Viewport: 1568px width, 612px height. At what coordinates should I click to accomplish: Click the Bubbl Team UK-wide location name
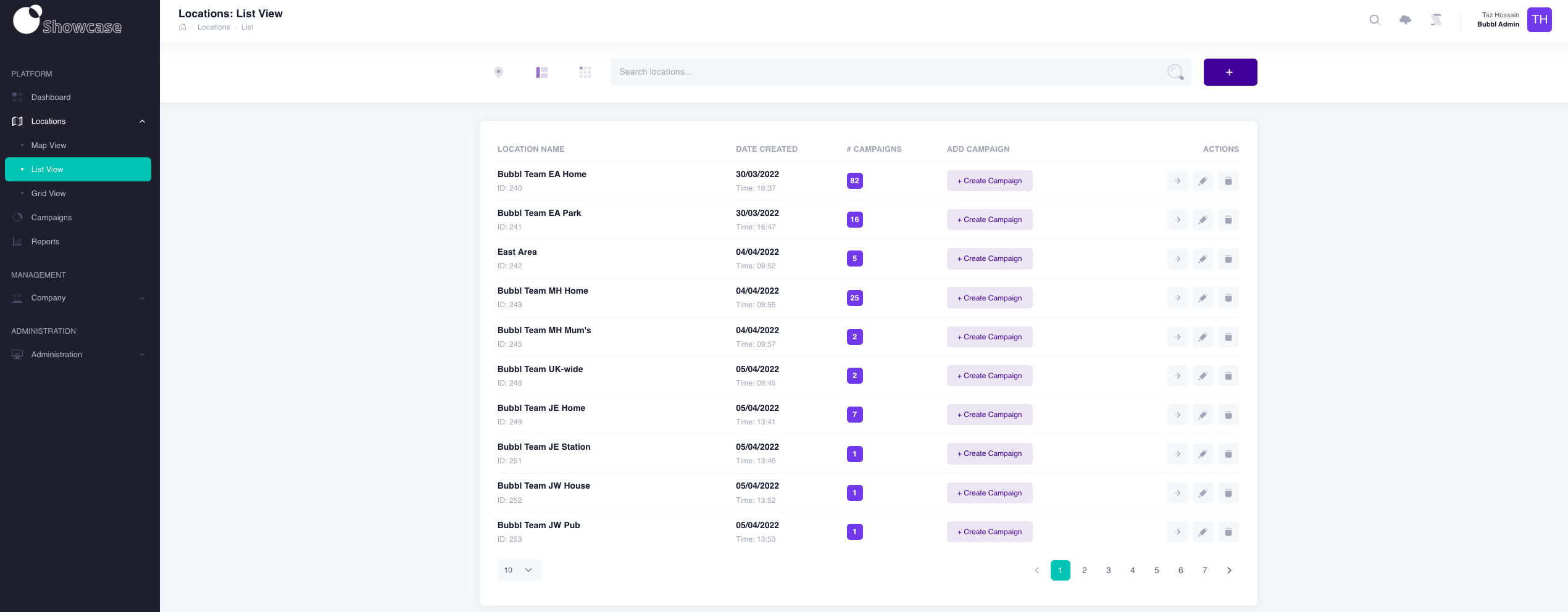point(540,369)
